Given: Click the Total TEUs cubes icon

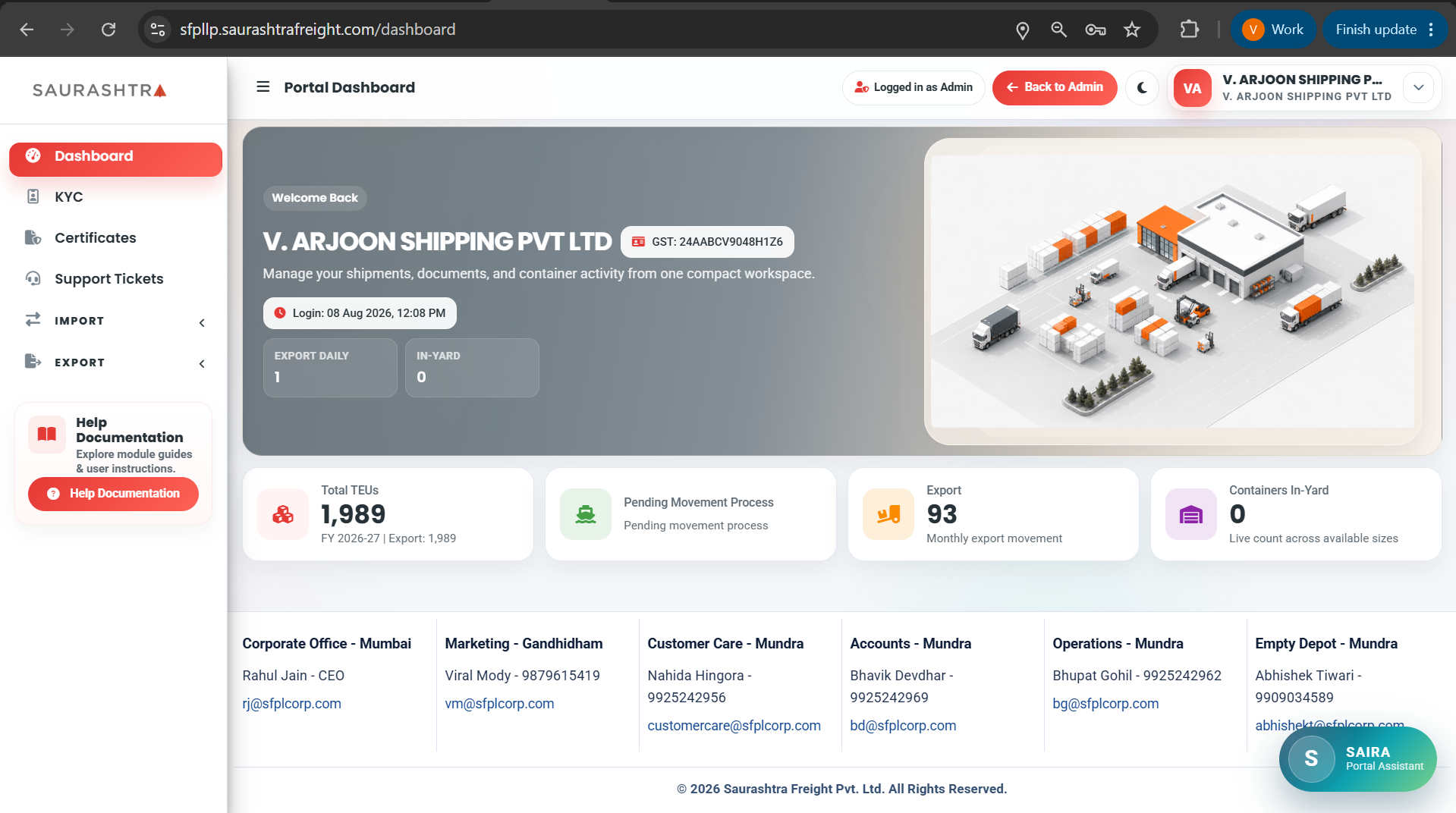Looking at the screenshot, I should [x=283, y=514].
